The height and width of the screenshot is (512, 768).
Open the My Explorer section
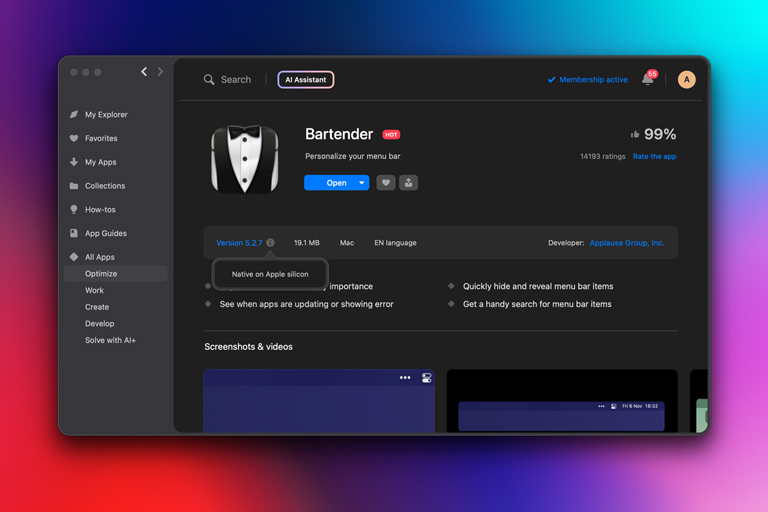106,114
